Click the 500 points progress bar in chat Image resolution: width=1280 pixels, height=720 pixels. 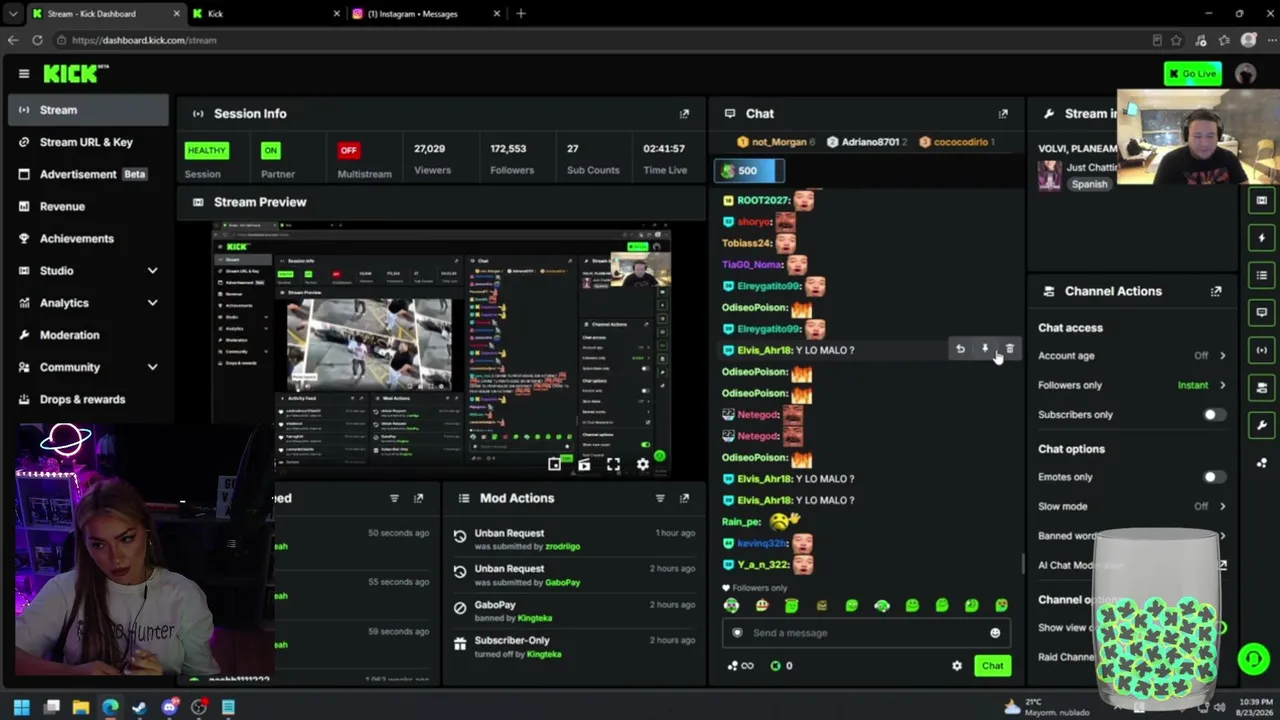pos(748,171)
